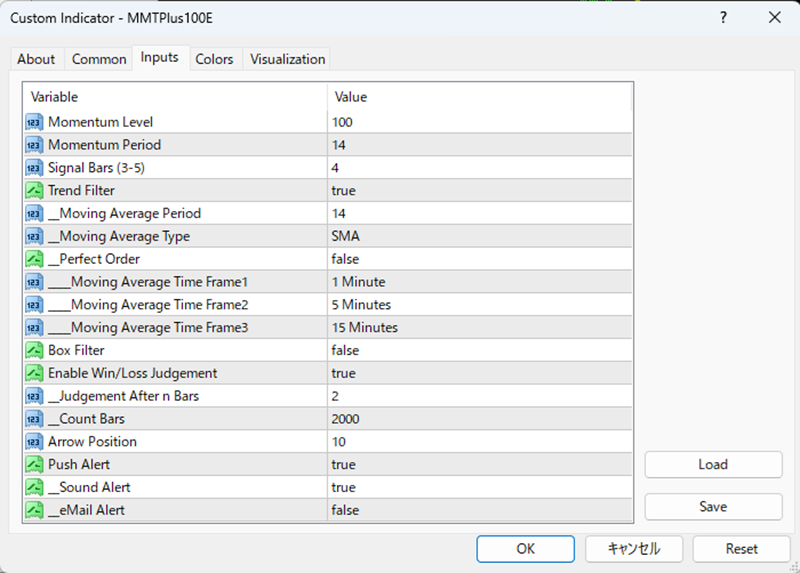Close the Custom Indicator dialog
800x573 pixels.
[774, 18]
